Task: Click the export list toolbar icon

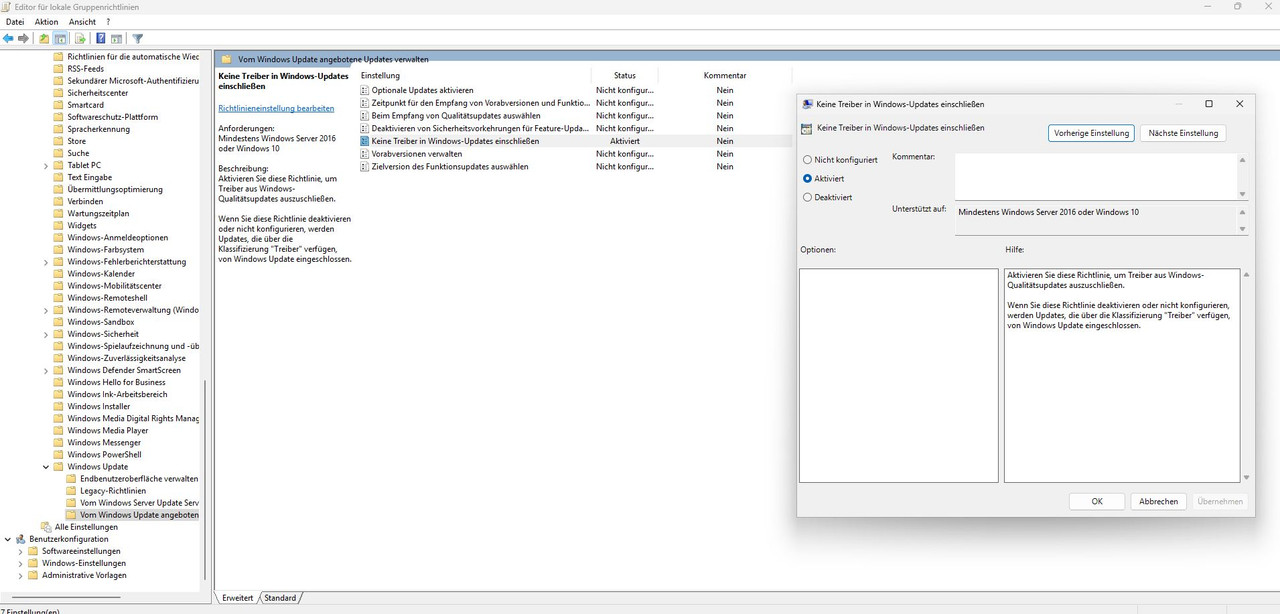Action: pos(78,39)
